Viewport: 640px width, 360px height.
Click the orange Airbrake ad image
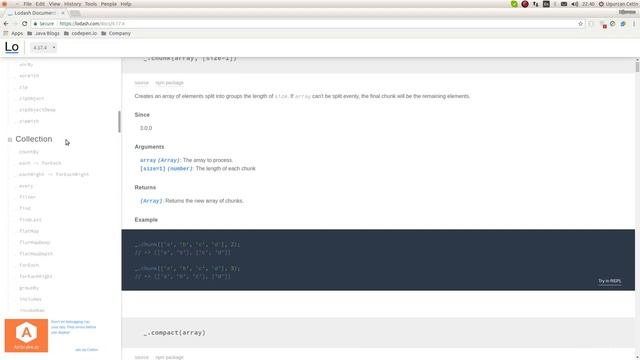(x=26, y=336)
